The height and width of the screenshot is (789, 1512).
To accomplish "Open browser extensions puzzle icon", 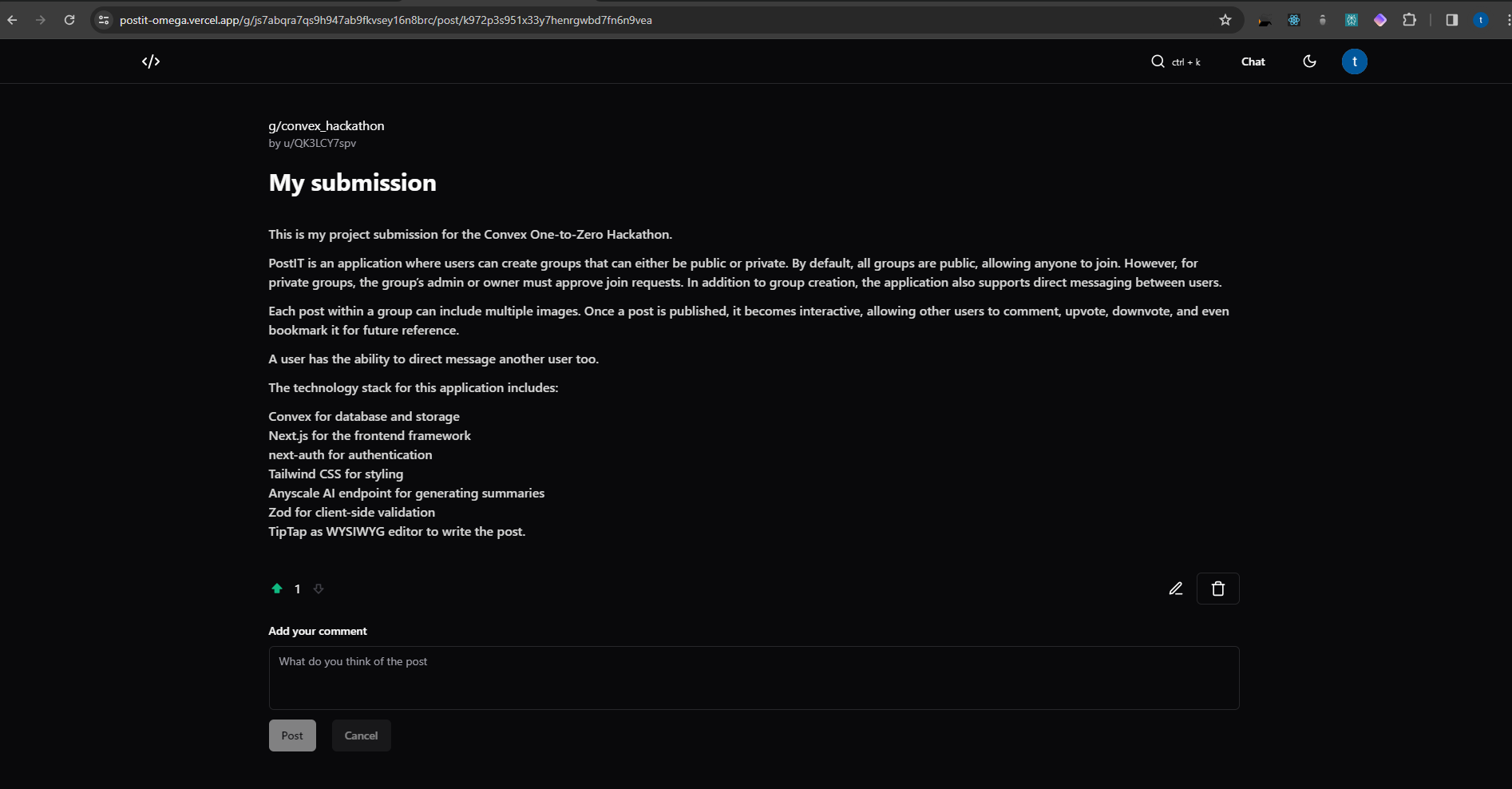I will click(x=1410, y=20).
